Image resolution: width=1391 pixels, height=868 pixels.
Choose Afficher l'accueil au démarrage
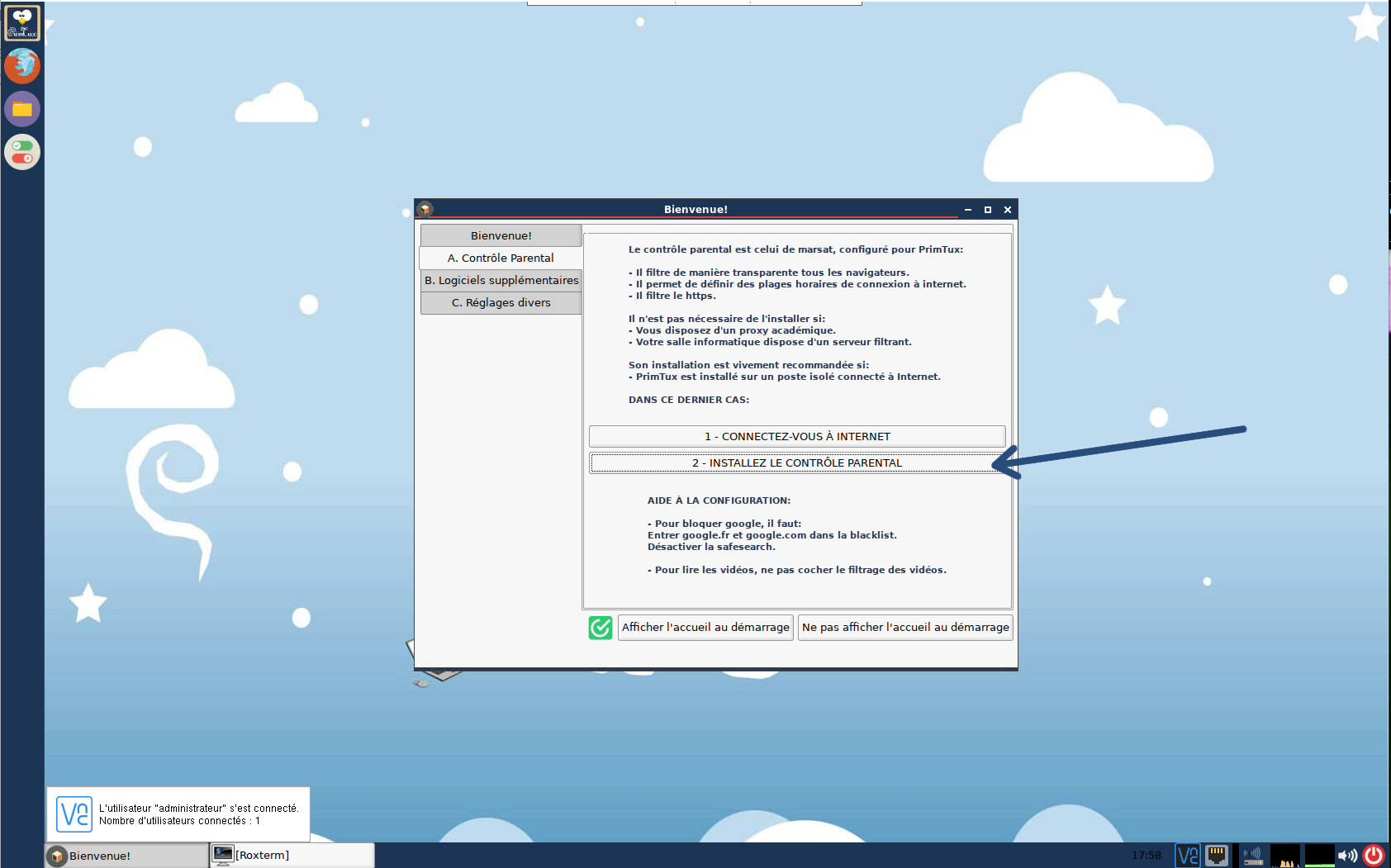[705, 628]
